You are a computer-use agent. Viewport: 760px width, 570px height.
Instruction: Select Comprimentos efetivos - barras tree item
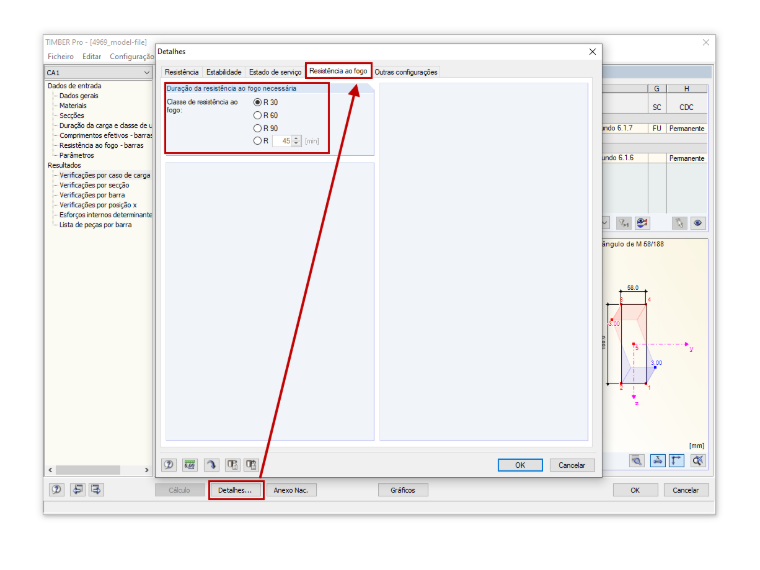click(106, 135)
